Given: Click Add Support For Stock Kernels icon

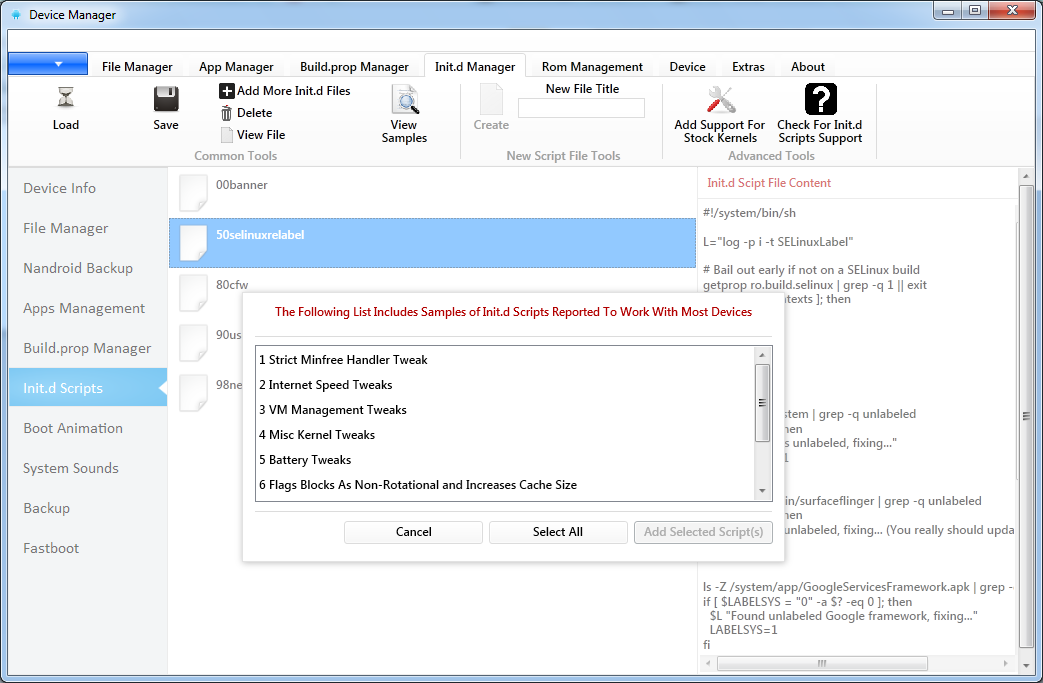Looking at the screenshot, I should (x=720, y=100).
